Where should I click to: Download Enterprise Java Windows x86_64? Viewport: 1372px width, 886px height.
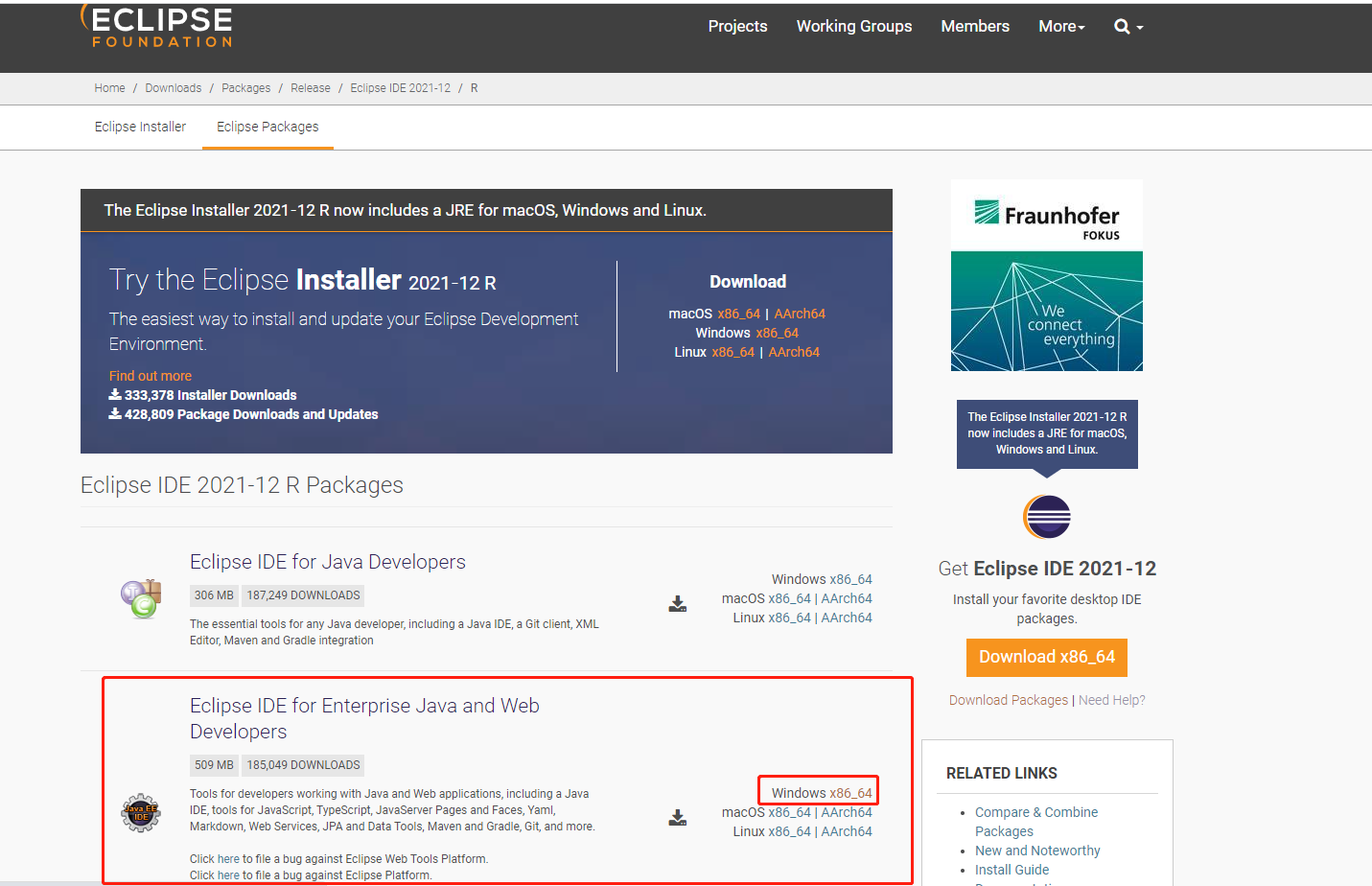pyautogui.click(x=851, y=793)
